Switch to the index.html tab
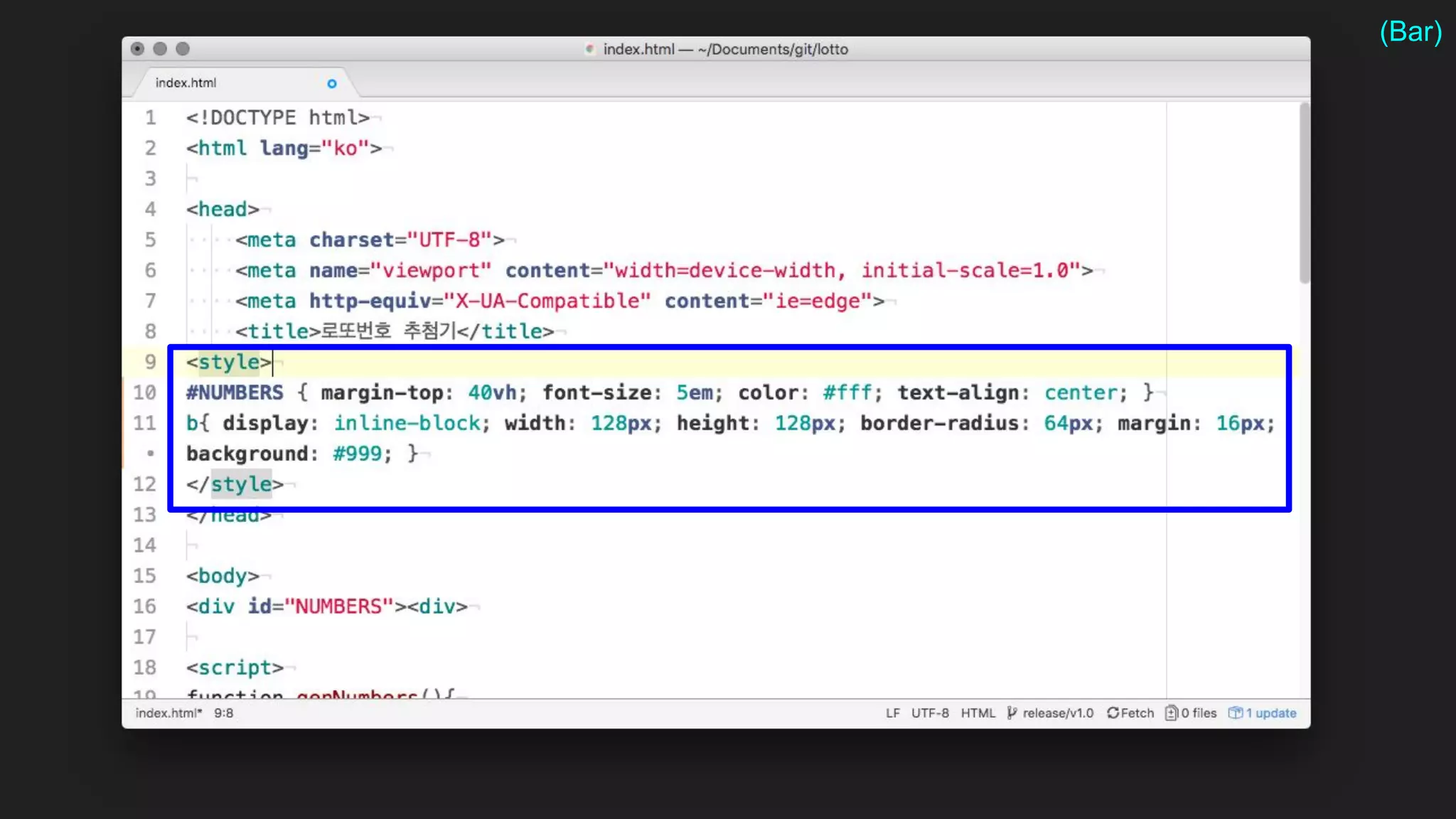 186,83
